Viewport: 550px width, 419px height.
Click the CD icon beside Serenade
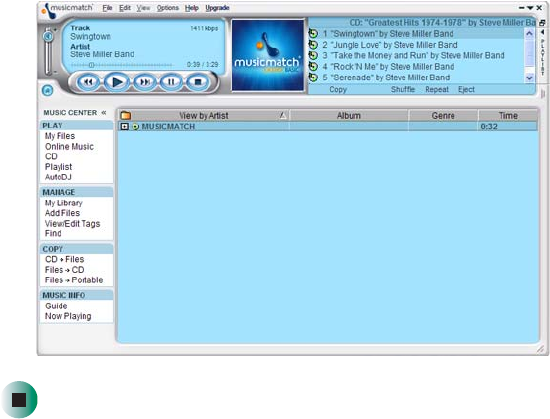[x=313, y=77]
